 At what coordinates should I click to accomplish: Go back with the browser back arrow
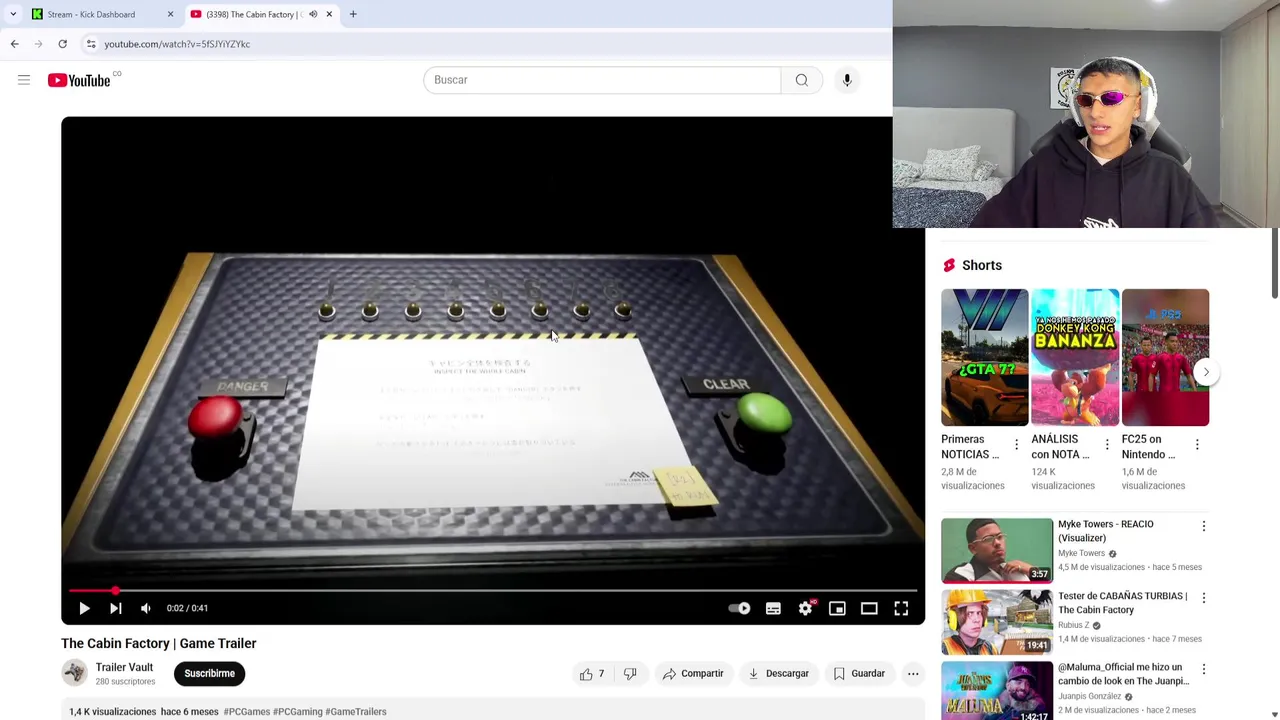point(14,44)
